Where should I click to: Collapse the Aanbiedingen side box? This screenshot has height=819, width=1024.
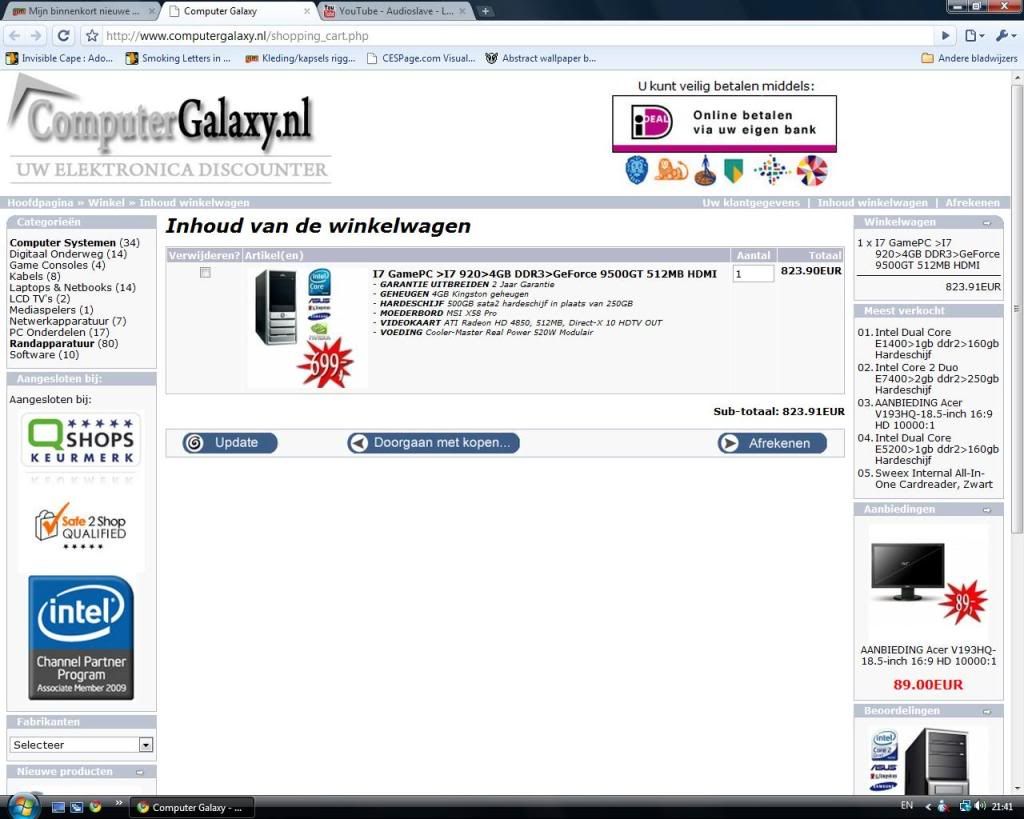[x=987, y=509]
